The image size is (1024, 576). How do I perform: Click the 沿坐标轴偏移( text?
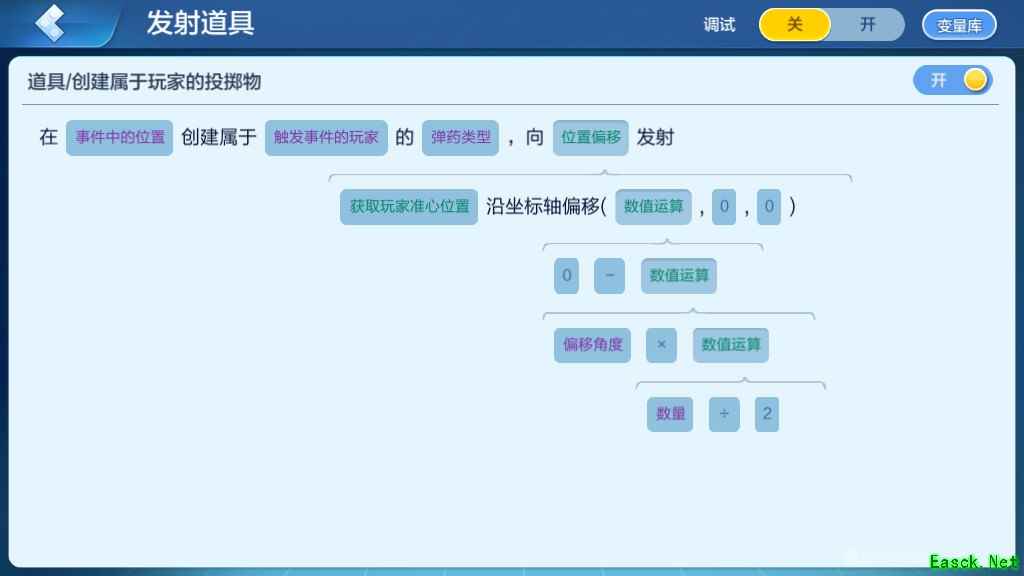[546, 206]
